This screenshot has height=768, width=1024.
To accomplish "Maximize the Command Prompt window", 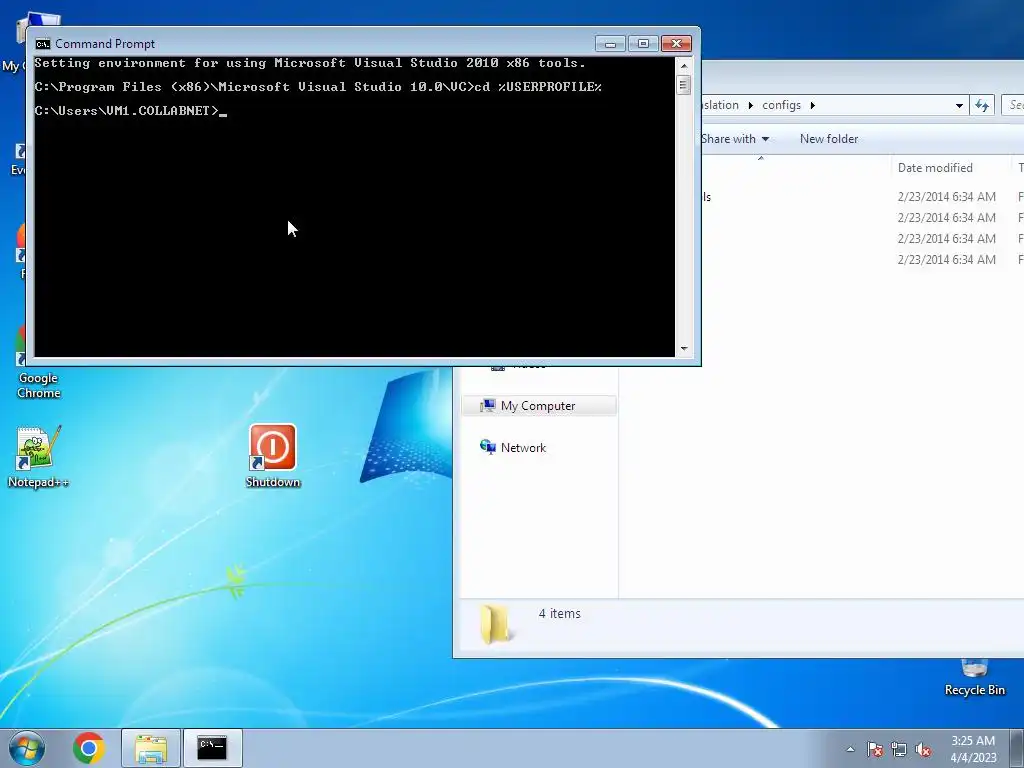I will click(x=643, y=44).
